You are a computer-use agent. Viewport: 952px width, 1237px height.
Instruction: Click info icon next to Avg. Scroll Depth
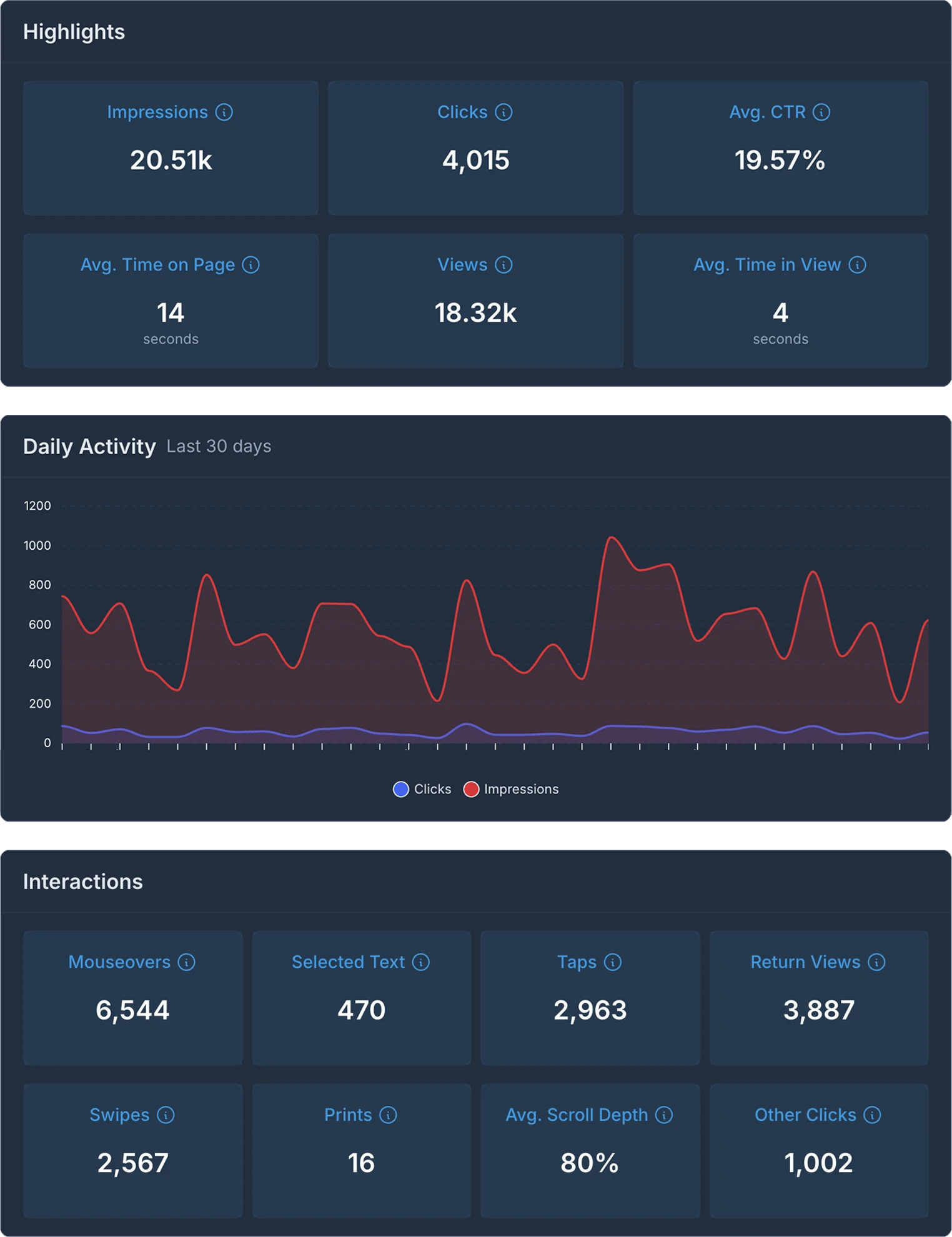coord(664,1115)
